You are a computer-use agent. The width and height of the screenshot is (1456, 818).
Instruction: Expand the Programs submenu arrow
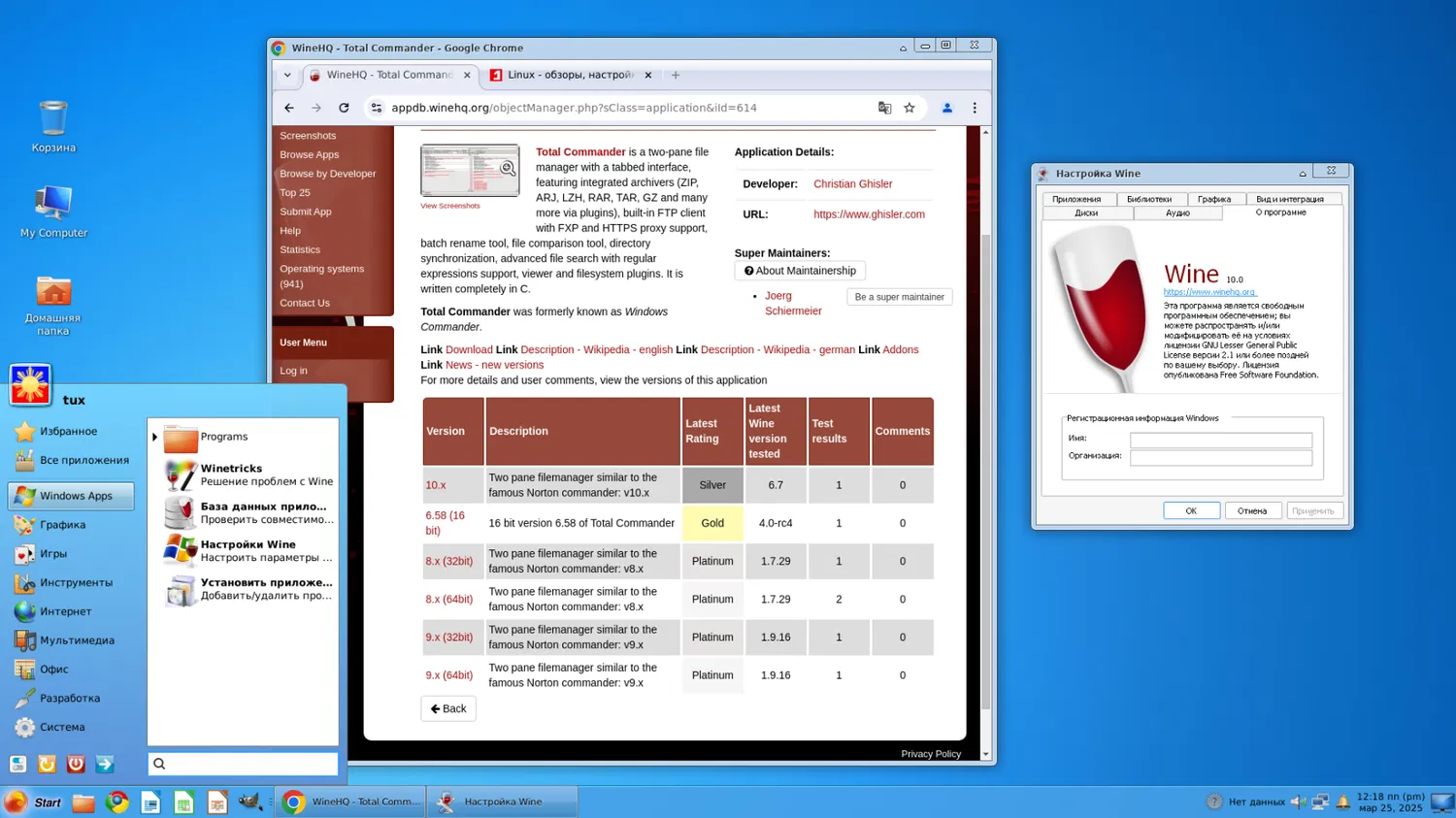(154, 438)
